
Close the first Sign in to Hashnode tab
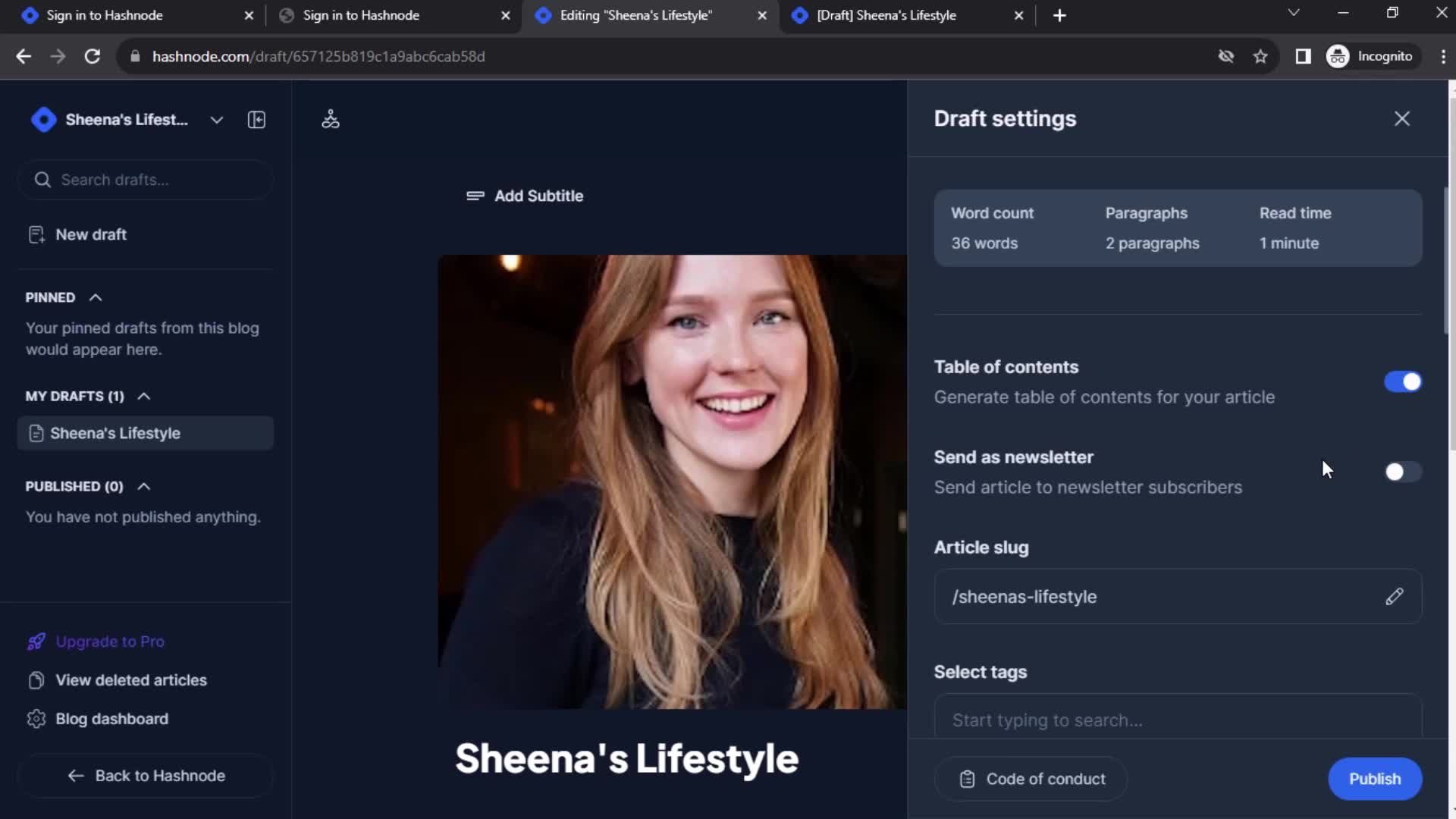coord(249,15)
